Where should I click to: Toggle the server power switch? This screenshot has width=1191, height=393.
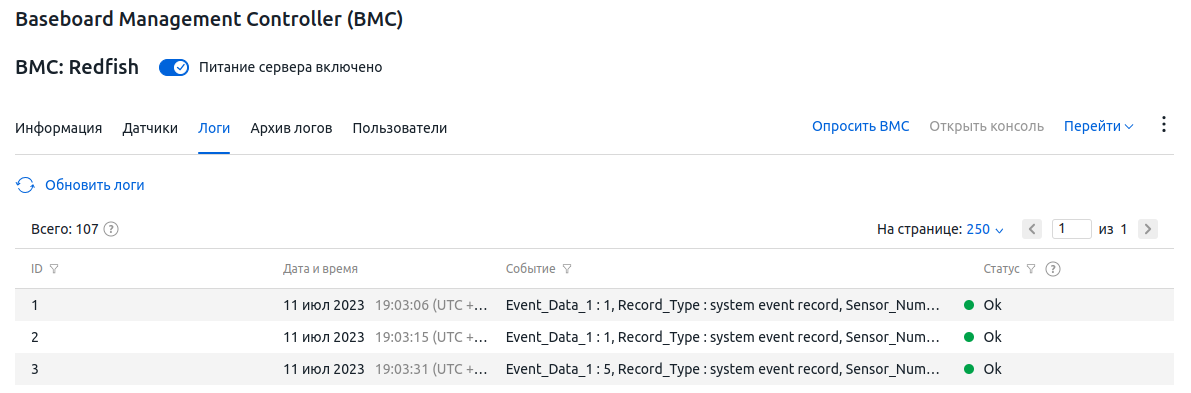point(173,68)
